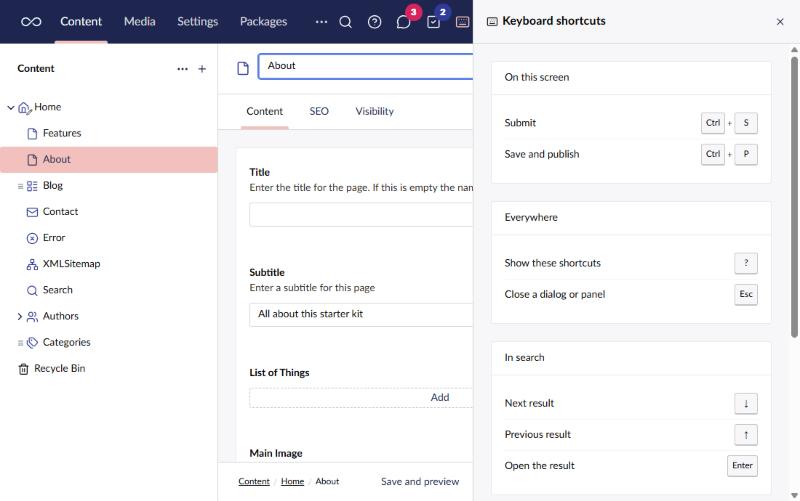Viewport: 800px width, 501px height.
Task: Select the Content tab of About page
Action: [264, 111]
